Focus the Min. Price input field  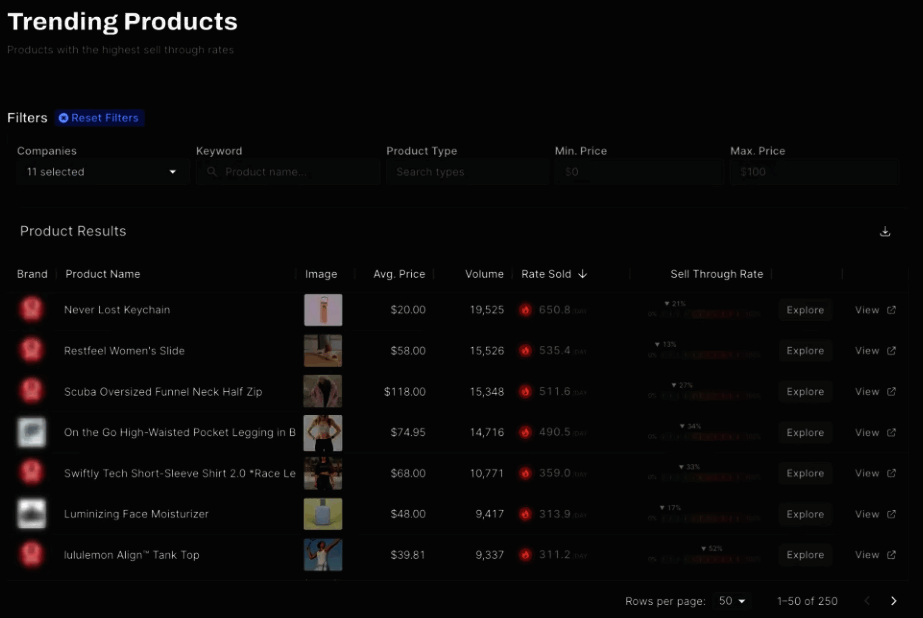637,172
